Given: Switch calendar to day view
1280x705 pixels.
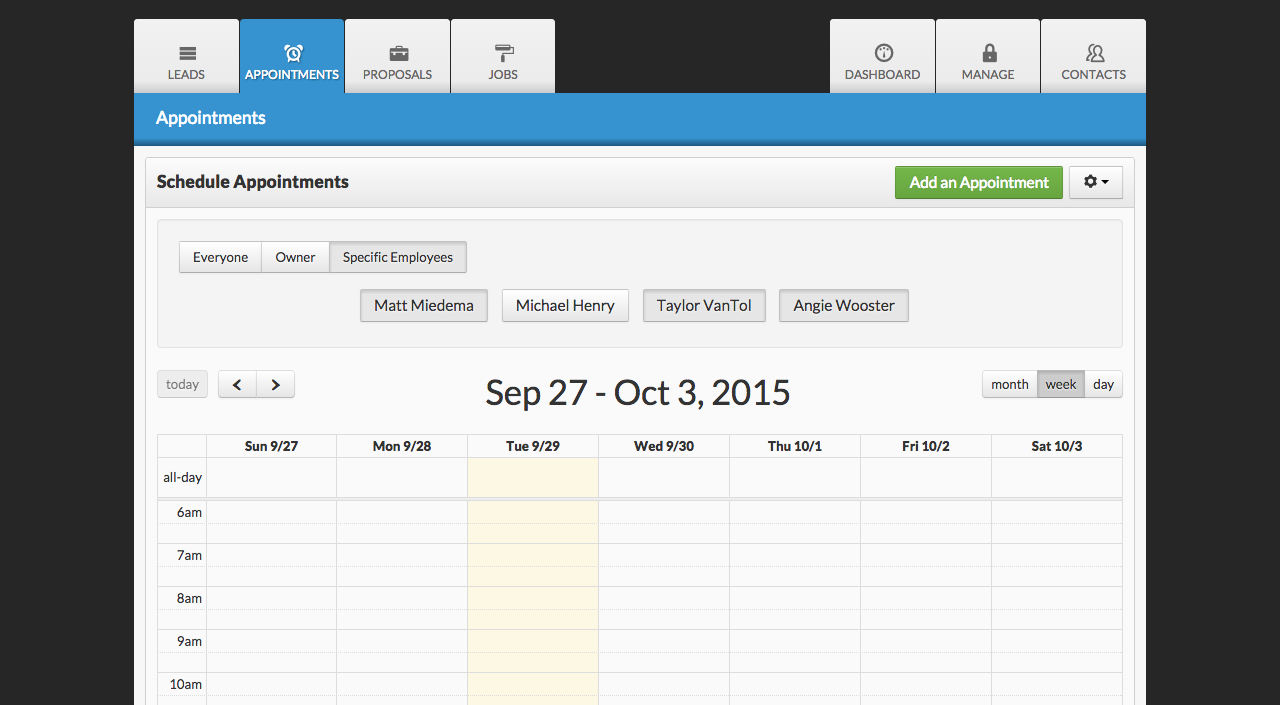Looking at the screenshot, I should (x=1104, y=384).
